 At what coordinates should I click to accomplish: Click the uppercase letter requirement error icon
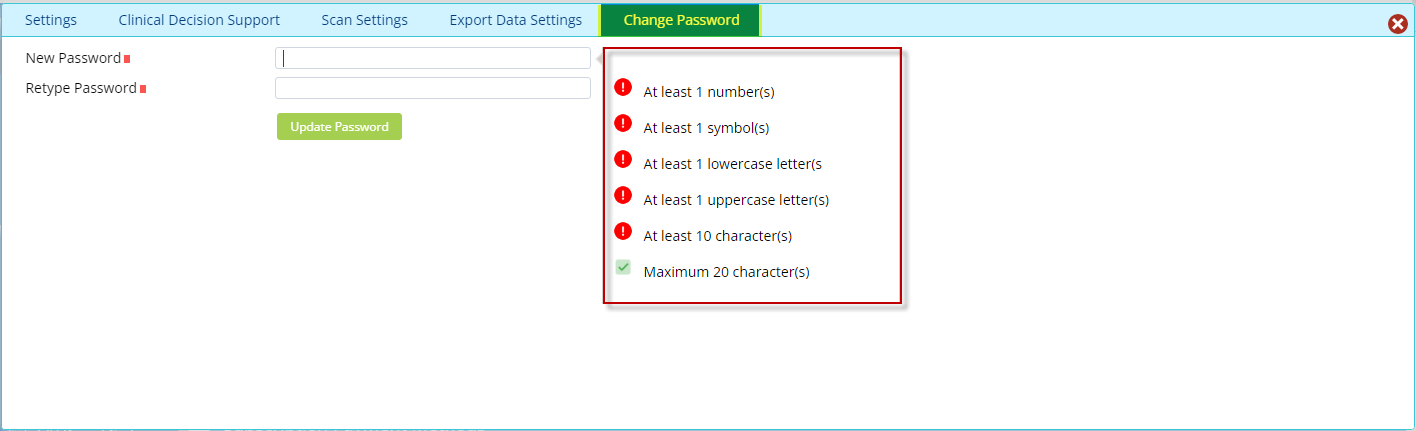tap(623, 195)
